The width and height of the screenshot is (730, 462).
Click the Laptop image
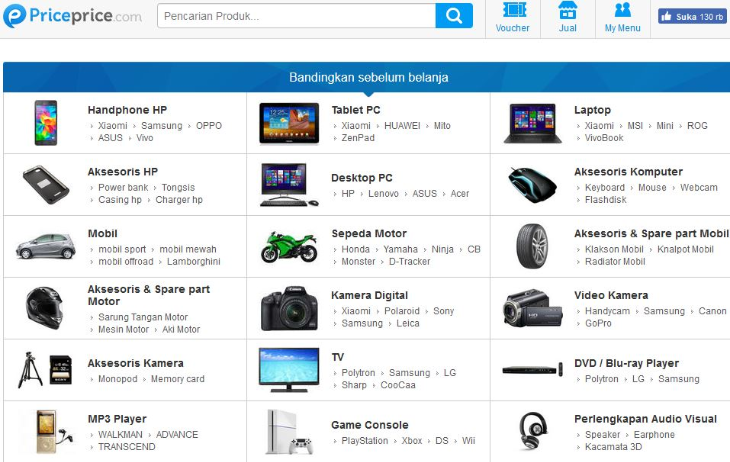tap(533, 123)
